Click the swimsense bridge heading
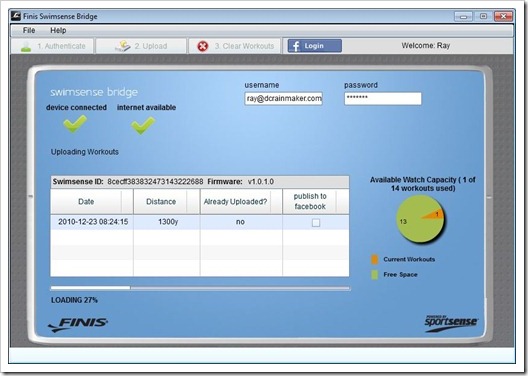 [94, 92]
